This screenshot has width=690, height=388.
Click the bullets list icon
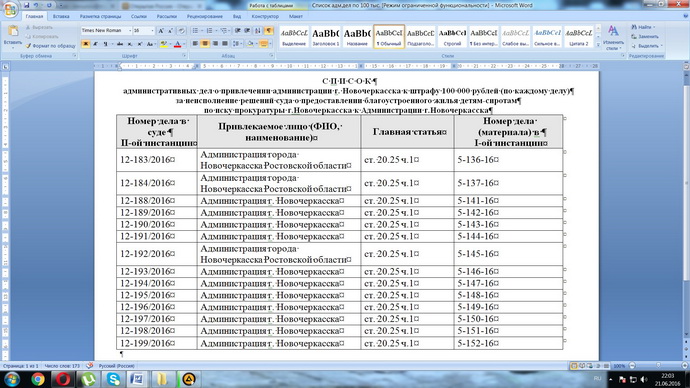[195, 31]
